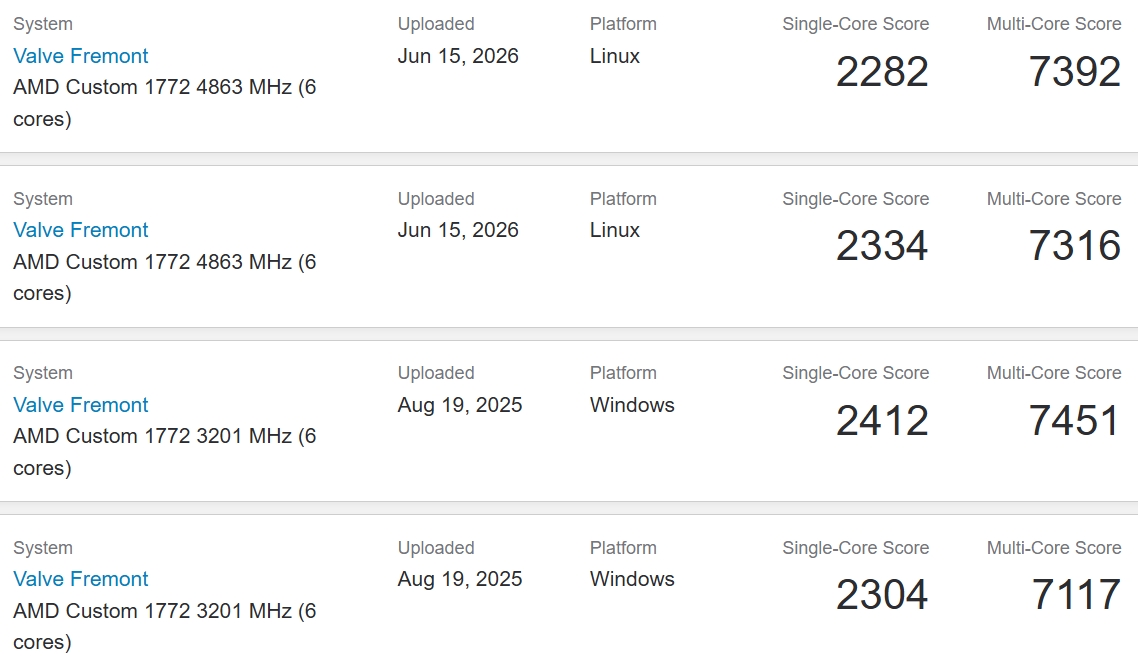1138x664 pixels.
Task: Select the single-core score 2412
Action: click(x=882, y=421)
